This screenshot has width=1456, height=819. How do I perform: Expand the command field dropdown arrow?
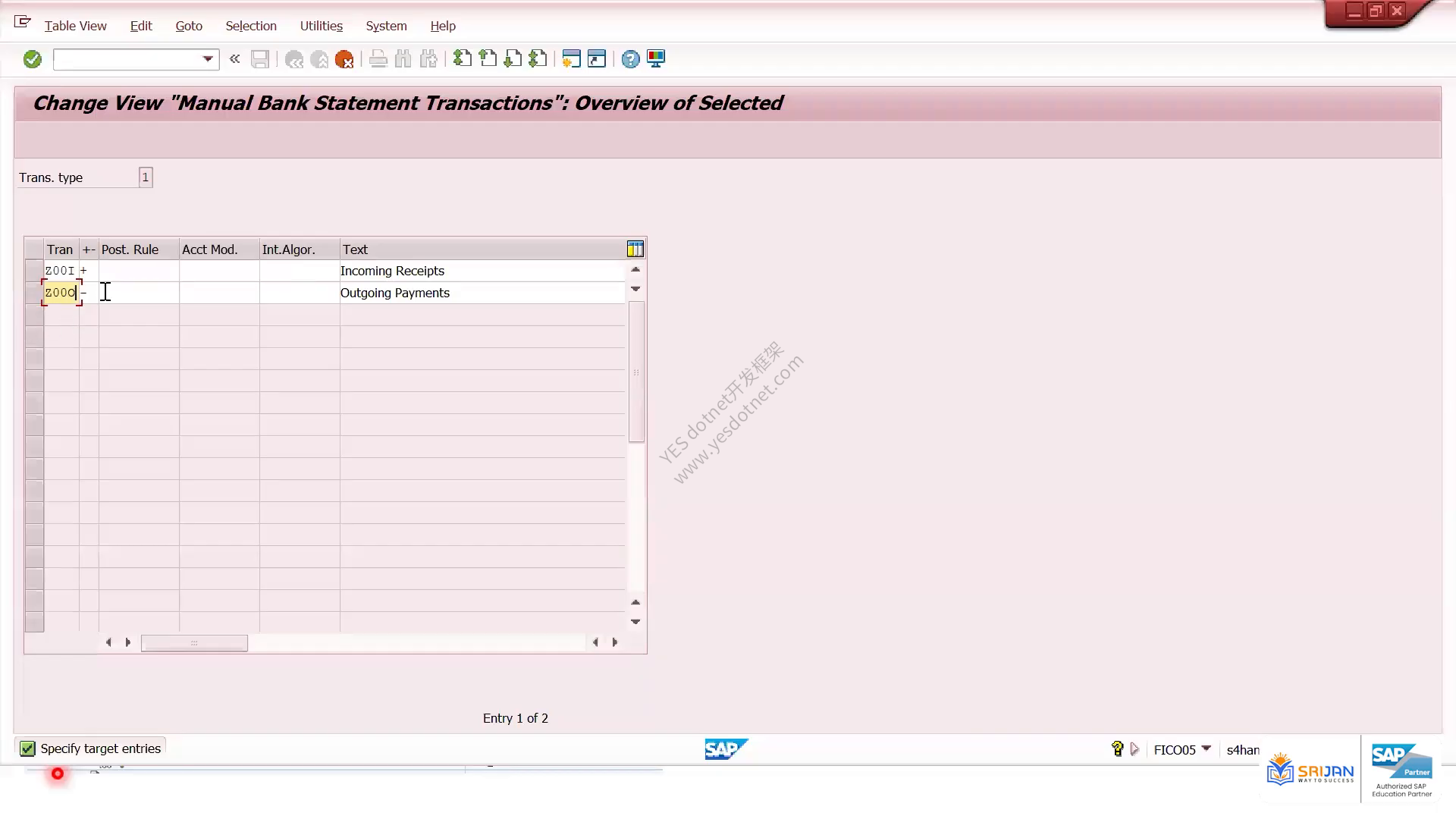pyautogui.click(x=208, y=59)
